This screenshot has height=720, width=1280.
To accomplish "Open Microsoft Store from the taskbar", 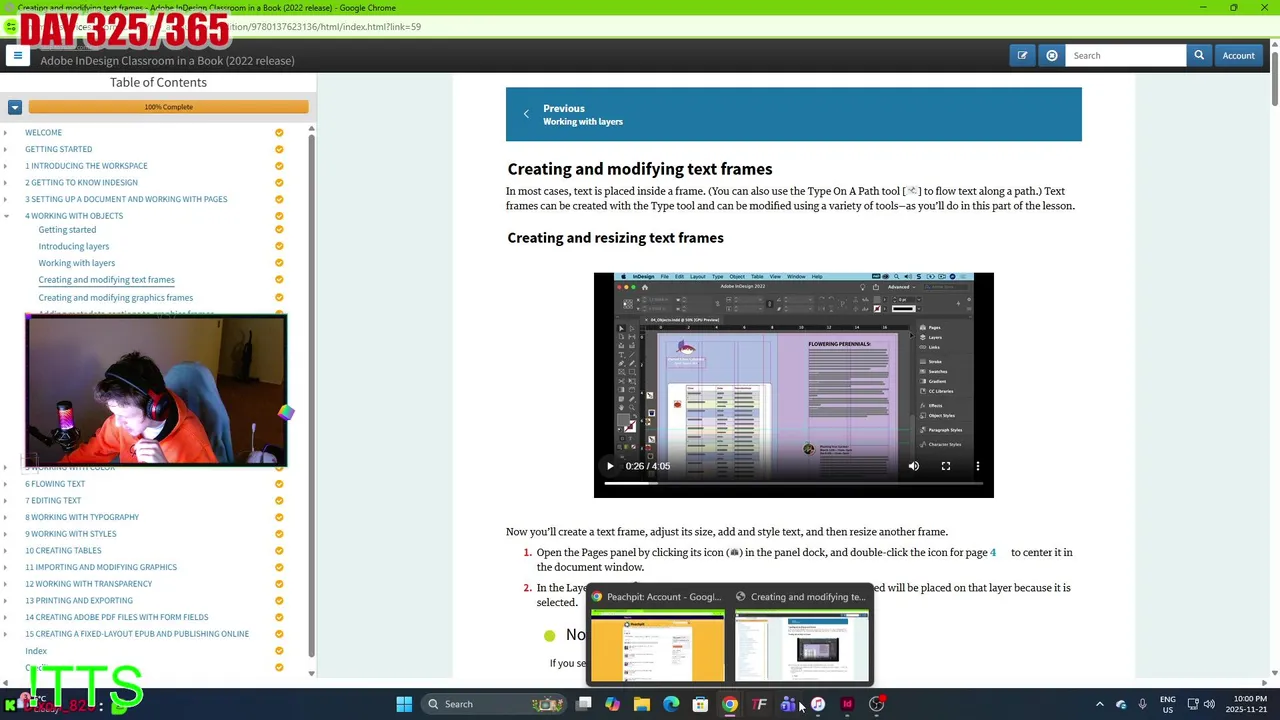I will coord(700,704).
